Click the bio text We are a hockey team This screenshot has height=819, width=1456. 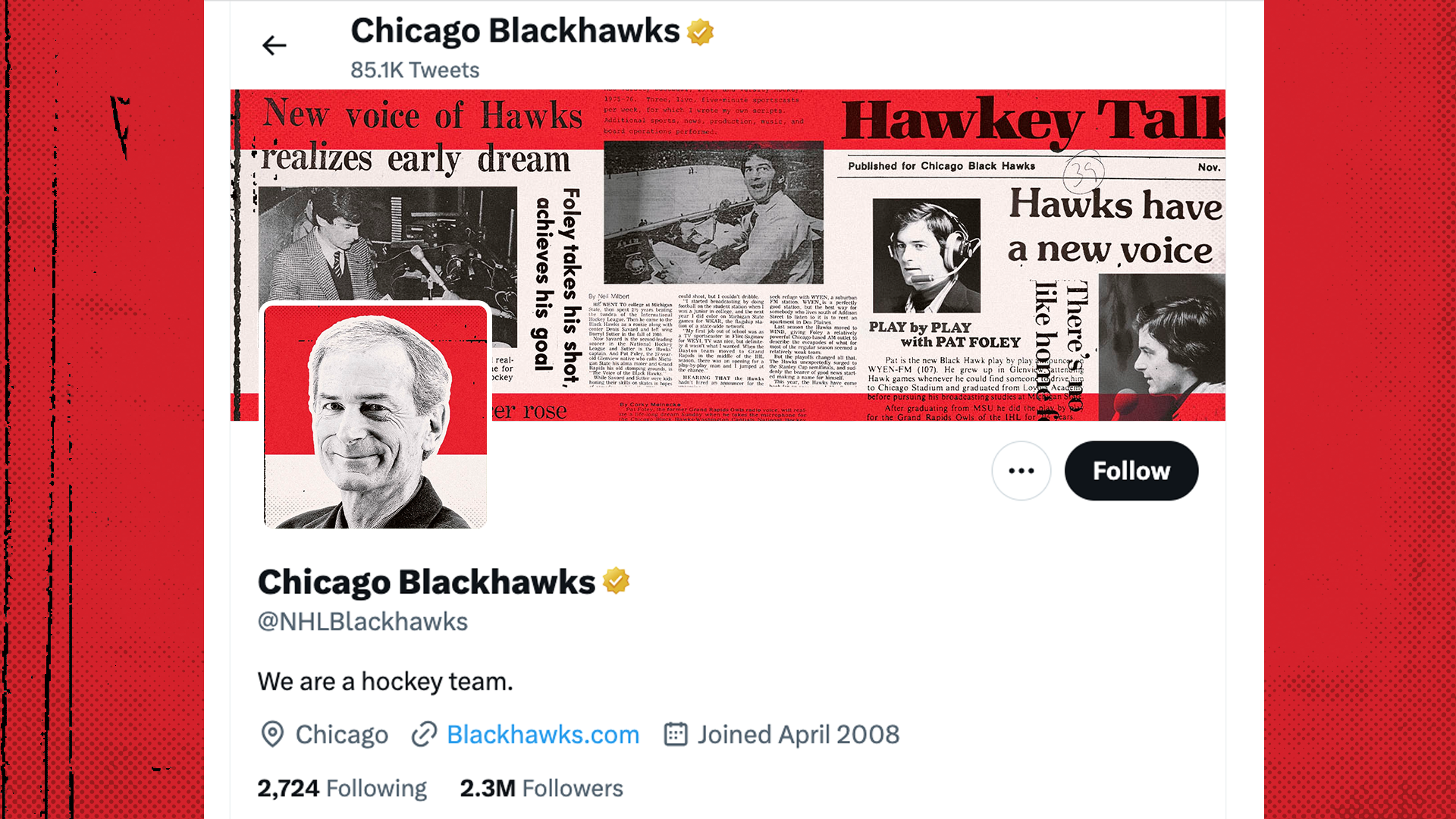click(x=385, y=682)
